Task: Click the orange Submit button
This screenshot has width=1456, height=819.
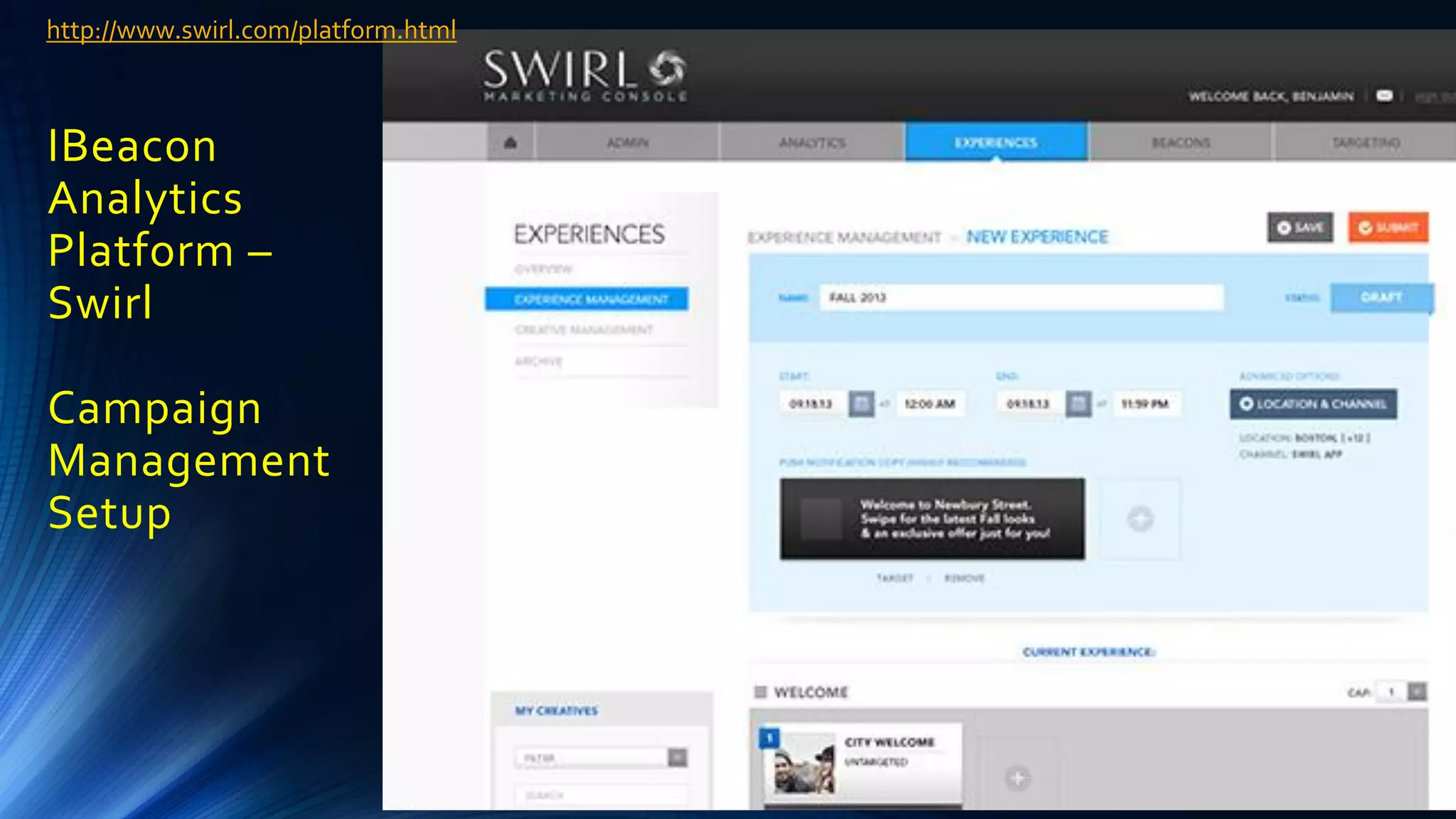Action: (x=1388, y=227)
